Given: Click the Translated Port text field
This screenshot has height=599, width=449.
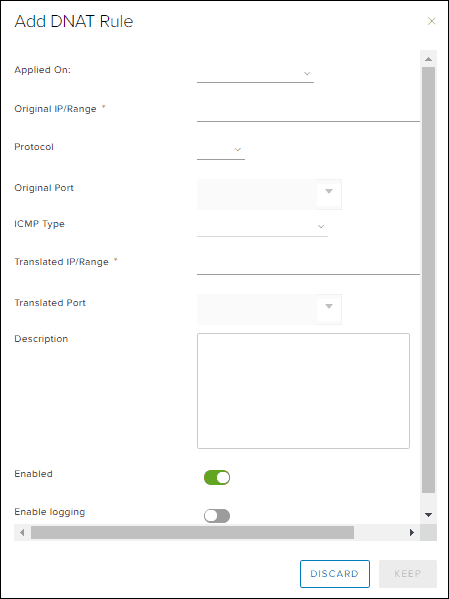Looking at the screenshot, I should click(x=257, y=309).
